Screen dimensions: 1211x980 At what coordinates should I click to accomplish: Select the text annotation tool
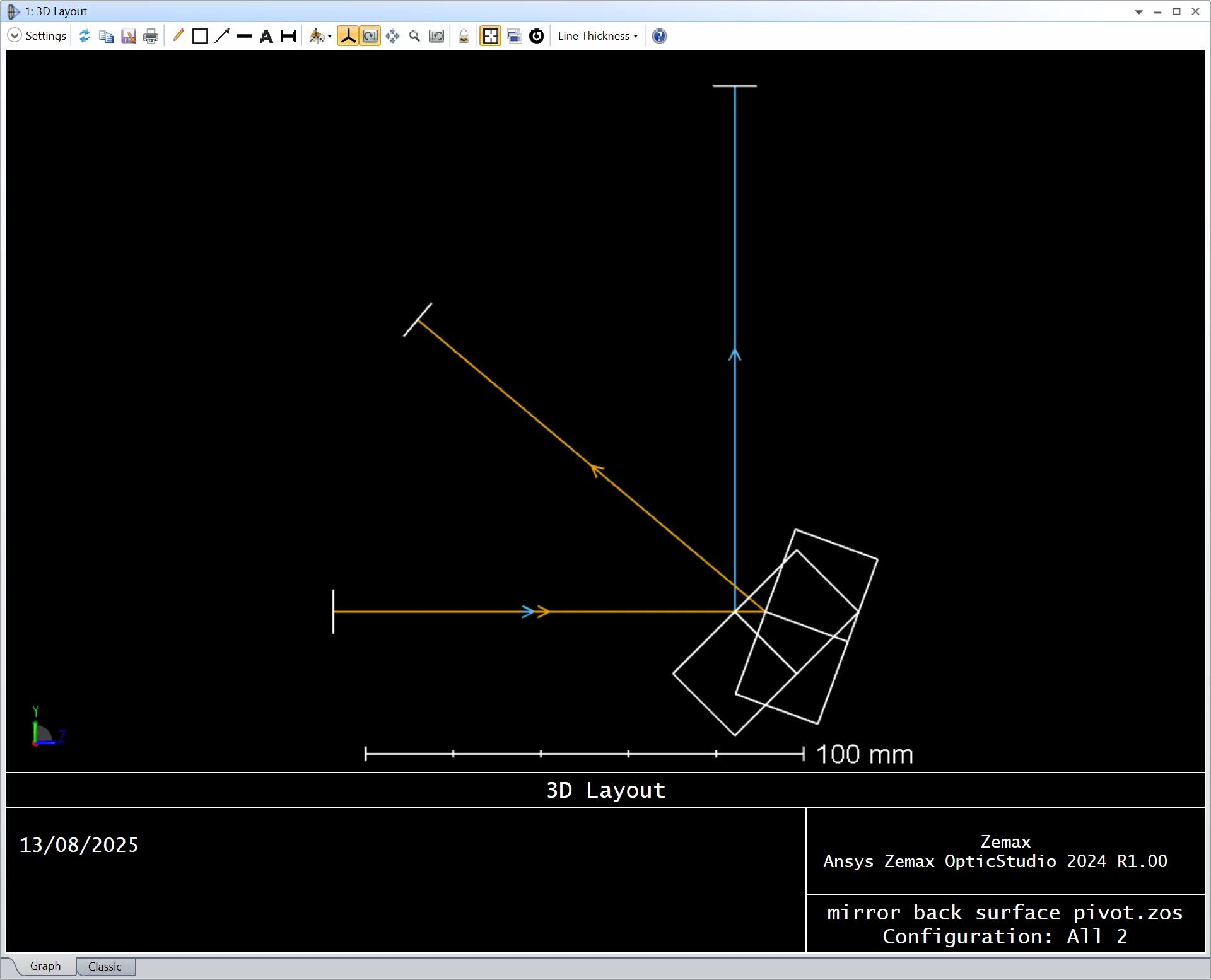266,36
